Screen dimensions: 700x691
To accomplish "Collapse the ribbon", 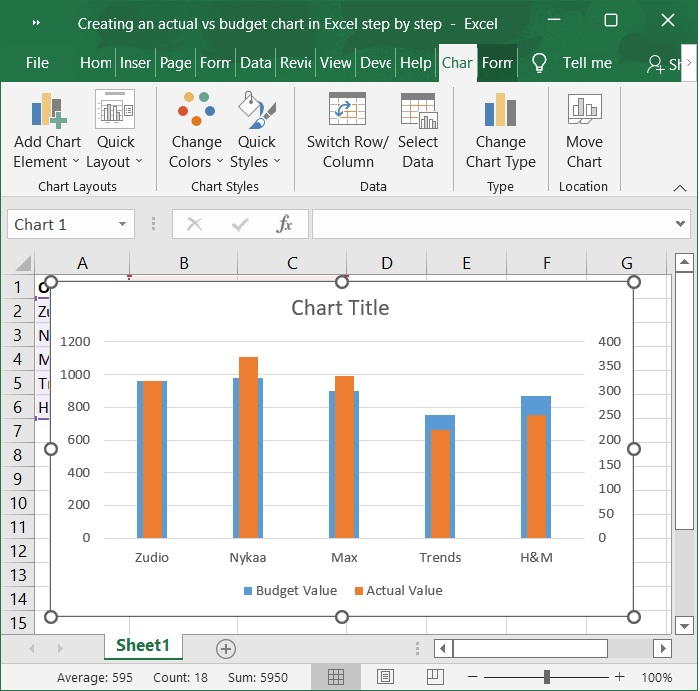I will pos(680,187).
